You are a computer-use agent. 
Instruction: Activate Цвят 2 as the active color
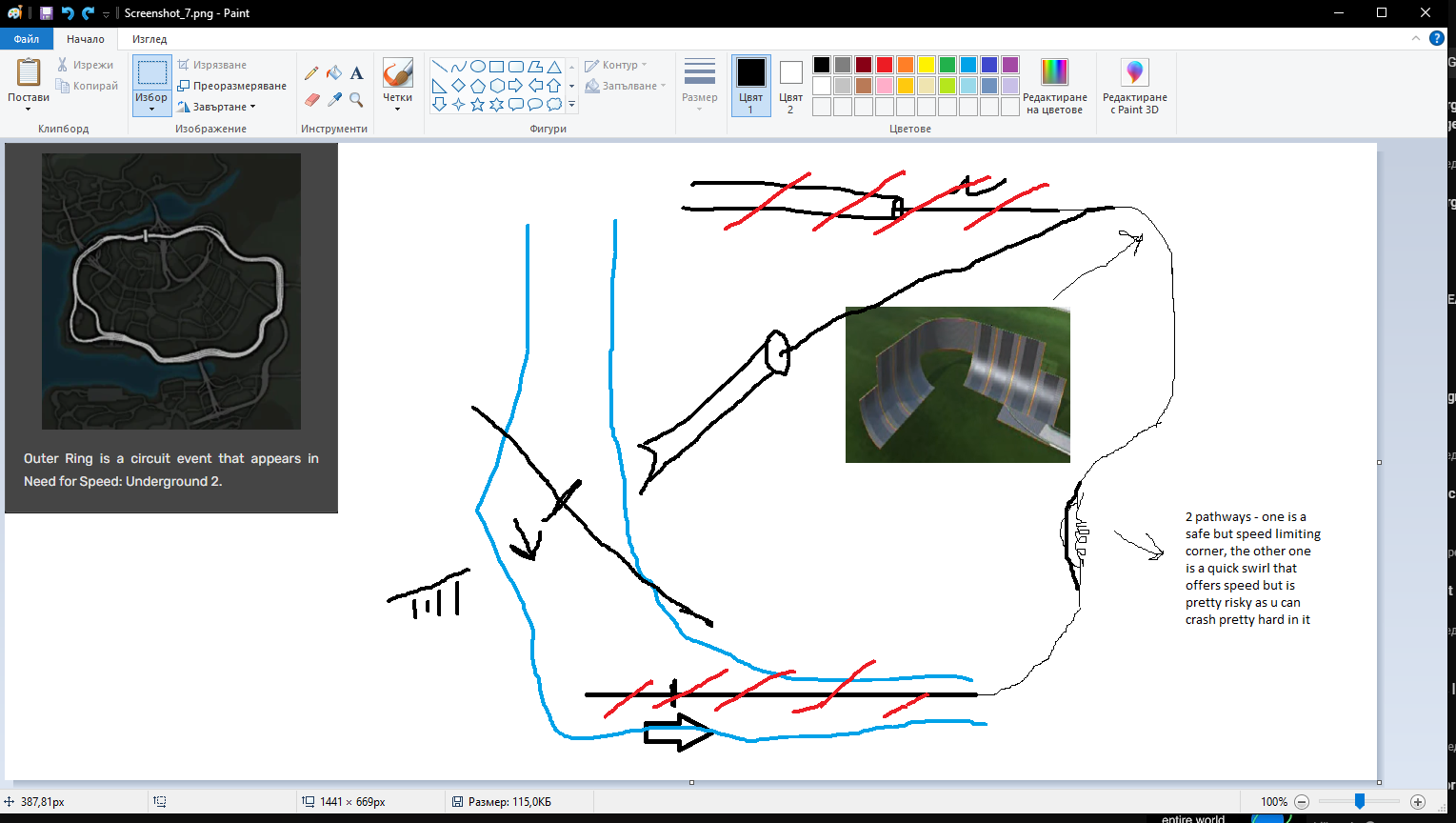[x=789, y=86]
